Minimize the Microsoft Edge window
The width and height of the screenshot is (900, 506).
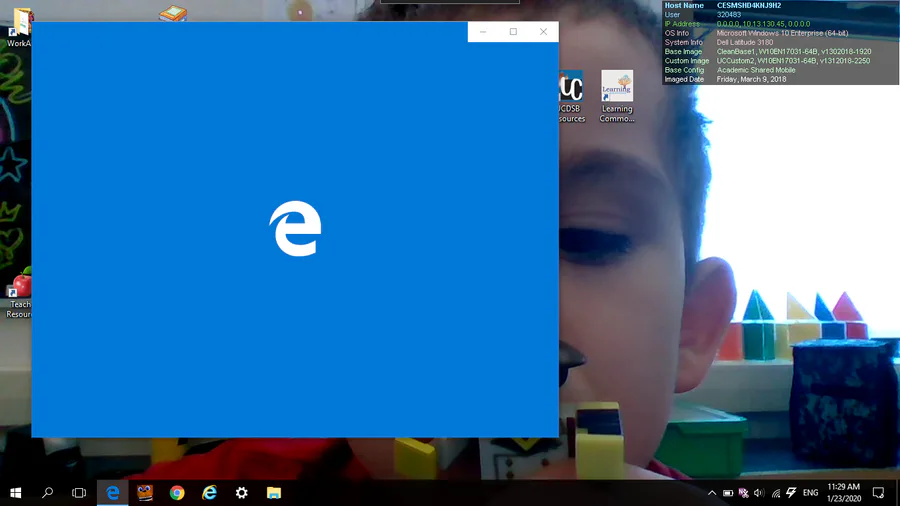pyautogui.click(x=483, y=32)
